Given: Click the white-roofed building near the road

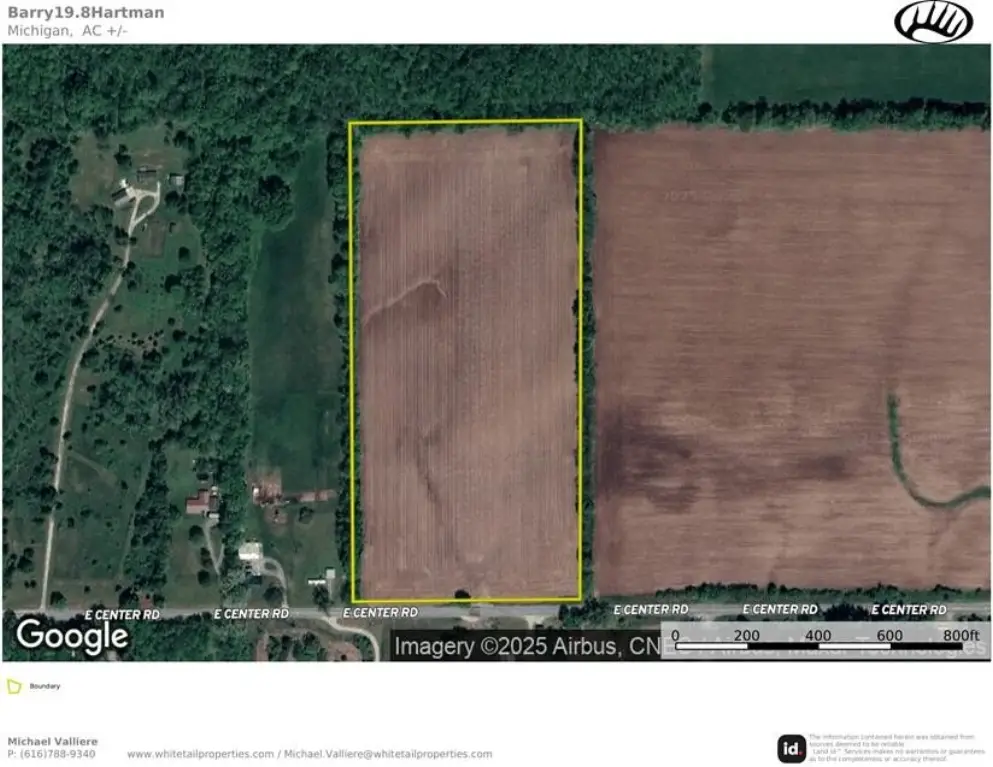Looking at the screenshot, I should click(250, 553).
